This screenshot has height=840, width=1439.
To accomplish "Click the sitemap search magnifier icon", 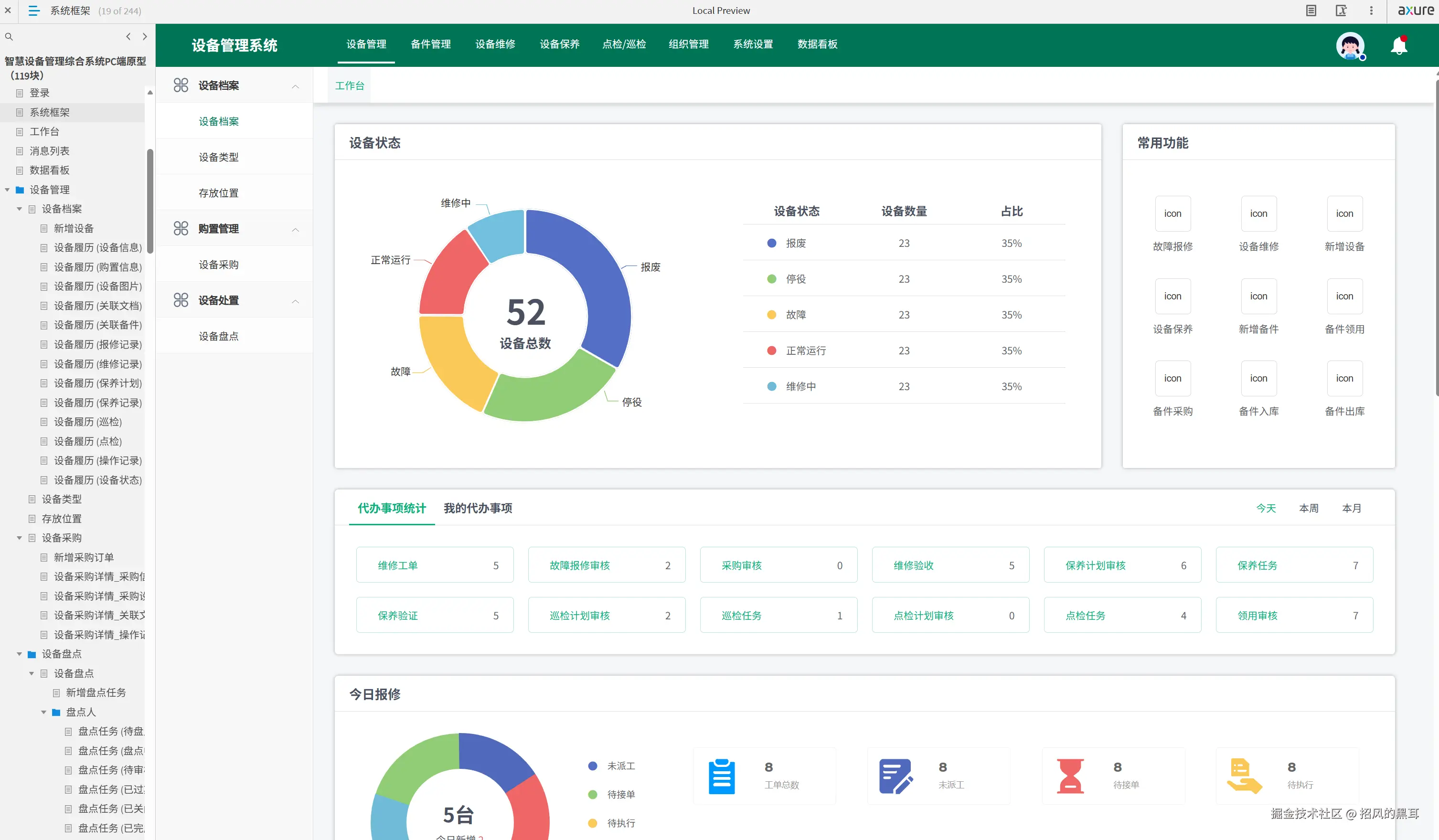I will coord(9,37).
